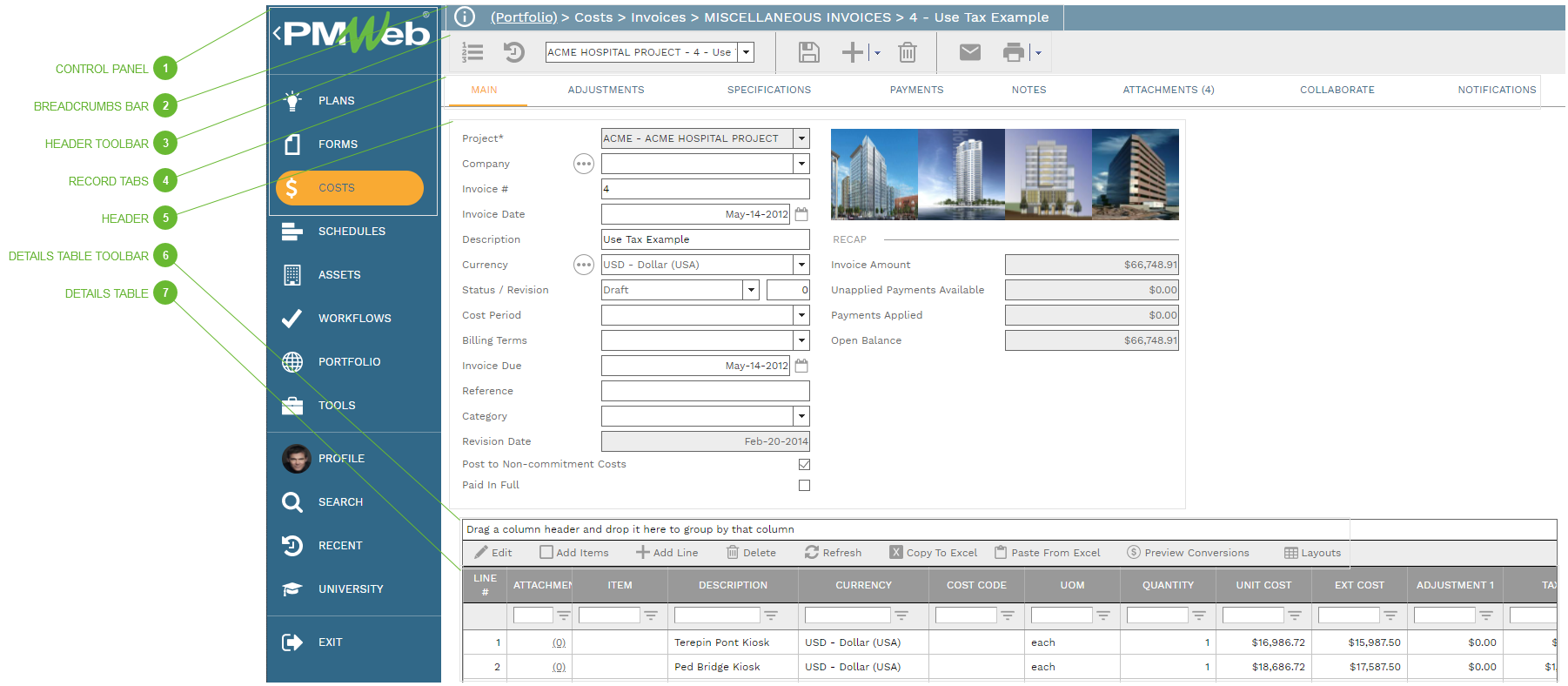Click the ellipsis button next to Currency
1568x686 pixels.
click(x=584, y=265)
